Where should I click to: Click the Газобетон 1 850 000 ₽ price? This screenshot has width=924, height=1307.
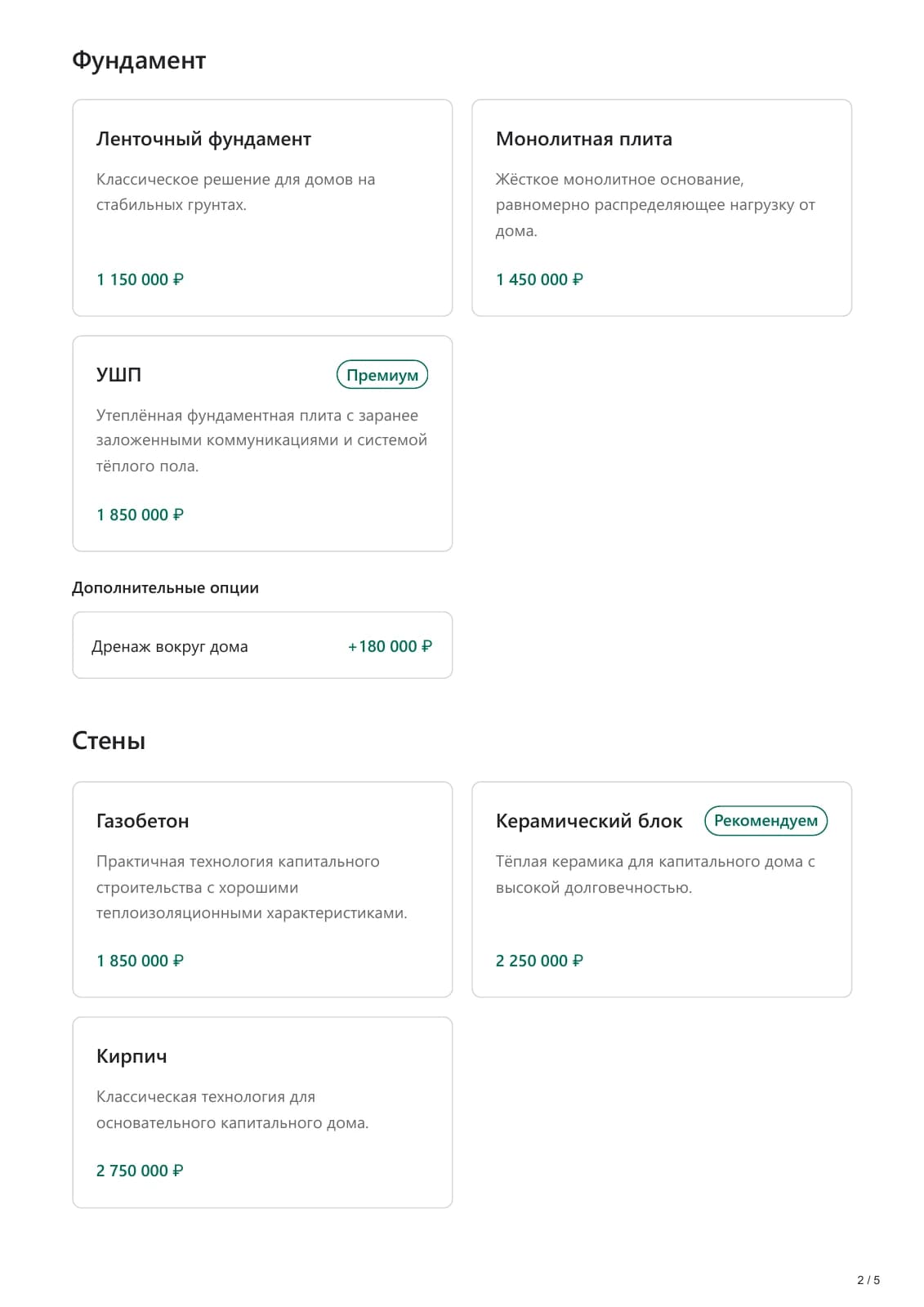tap(140, 961)
